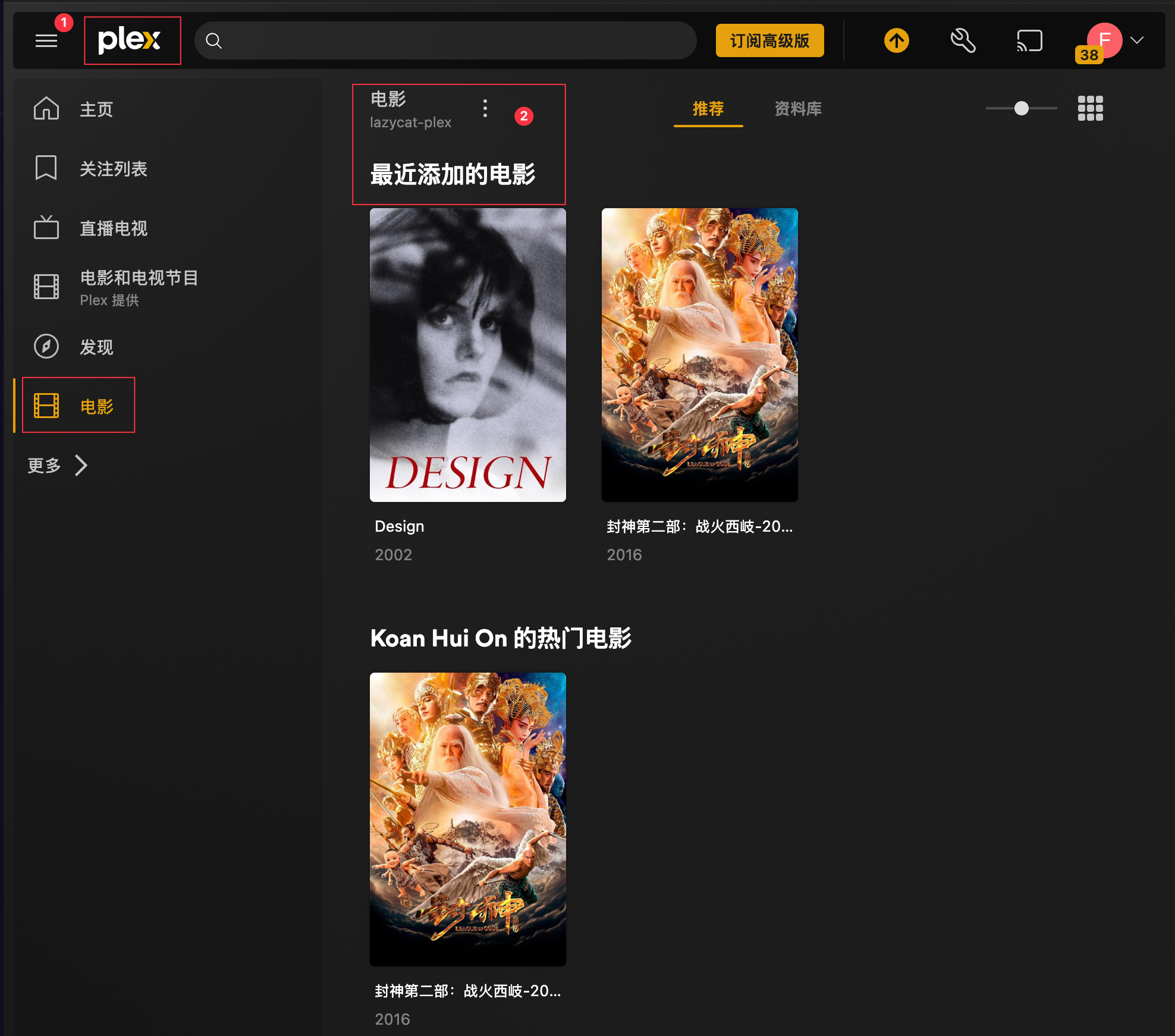Screen dimensions: 1175x1036
Task: Open 关注列表 in sidebar
Action: (x=114, y=169)
